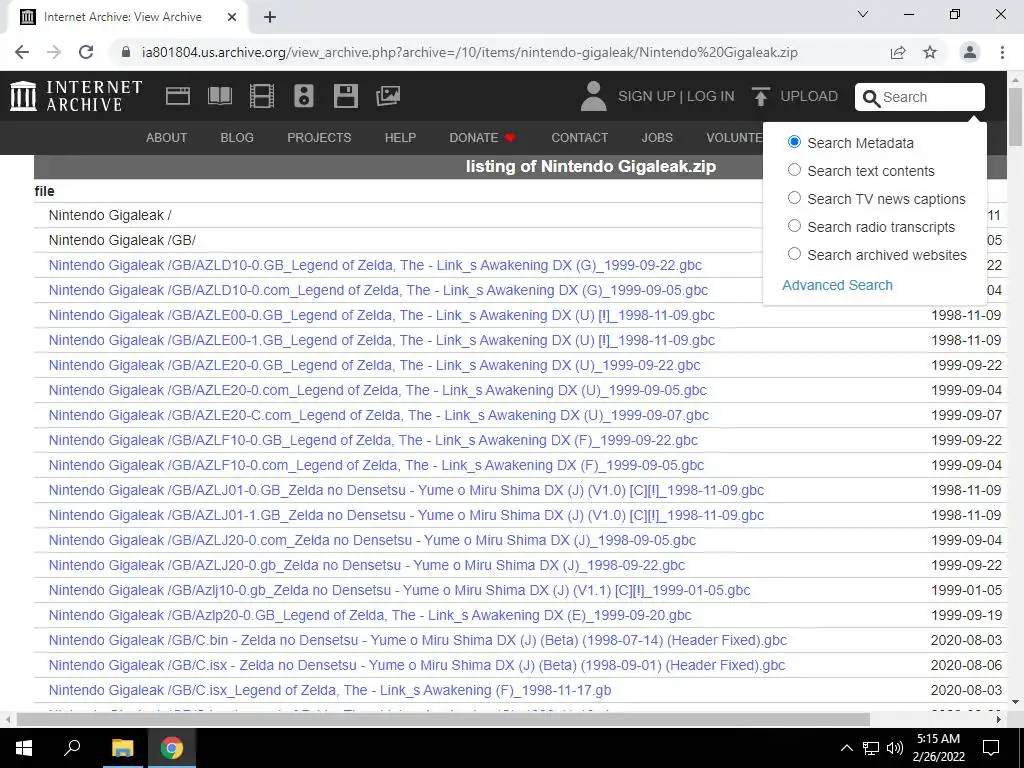Viewport: 1024px width, 768px height.
Task: Open C.isx Link_s Awakening (F) 1998-11-17.gb
Action: [x=330, y=690]
